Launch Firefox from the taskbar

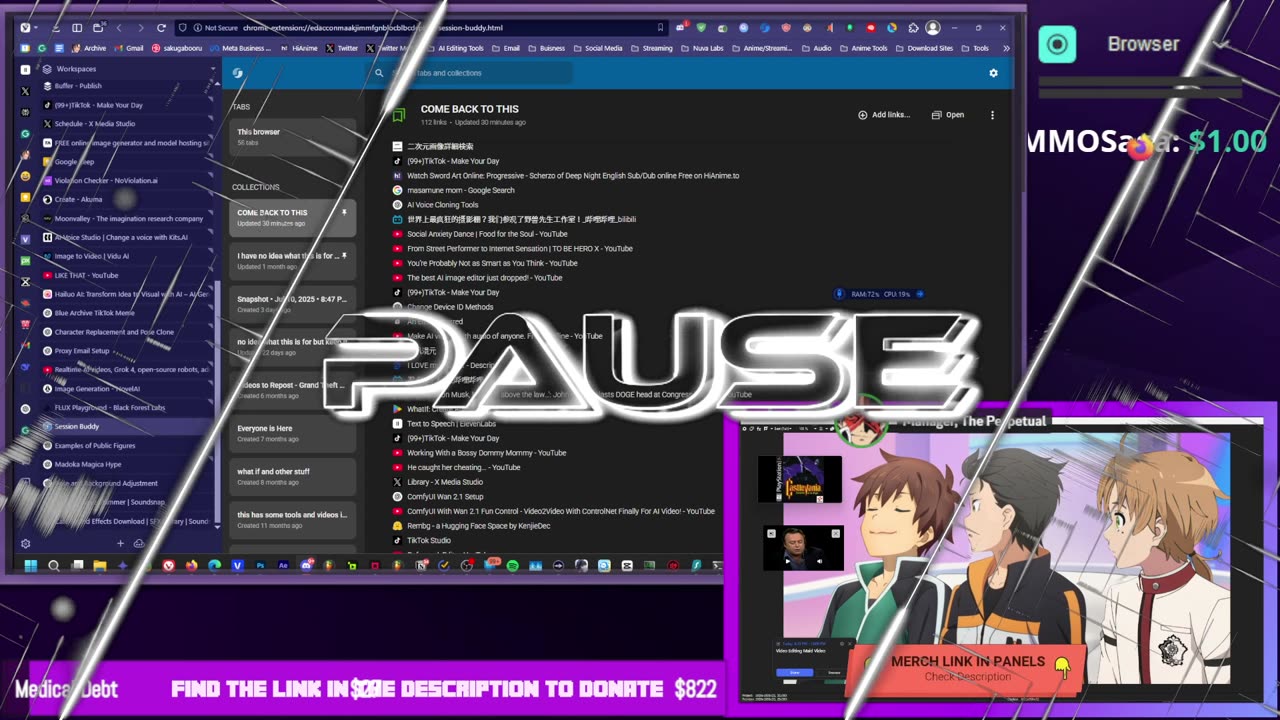pyautogui.click(x=191, y=566)
